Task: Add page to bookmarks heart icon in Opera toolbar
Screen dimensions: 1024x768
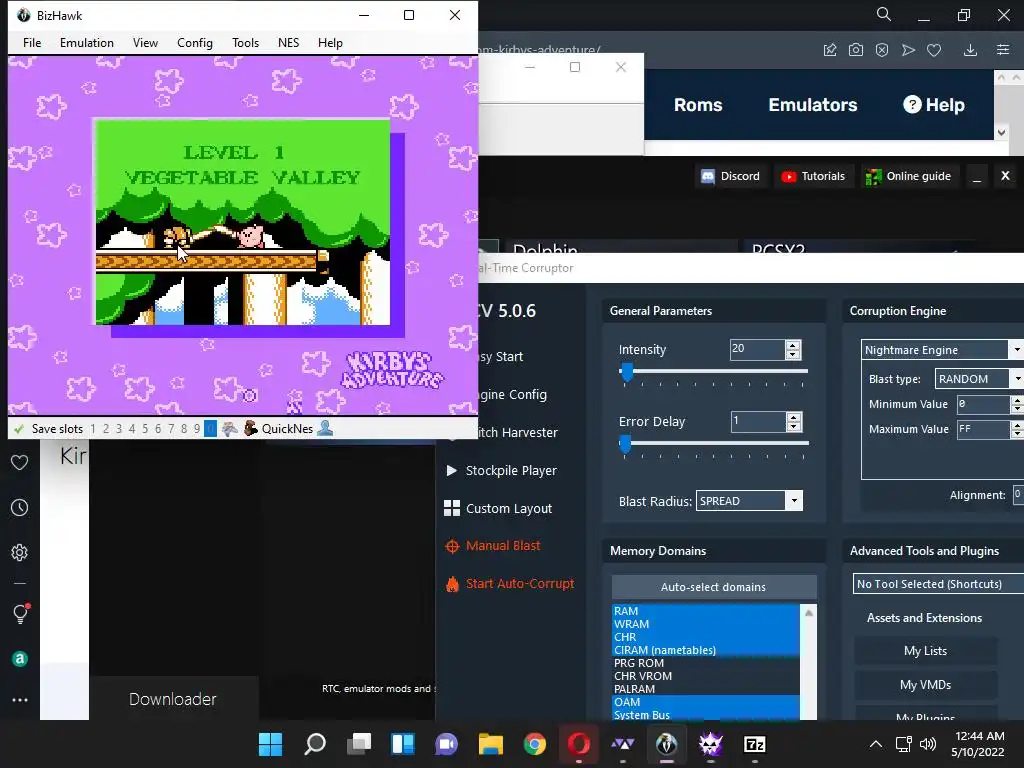Action: (x=934, y=50)
